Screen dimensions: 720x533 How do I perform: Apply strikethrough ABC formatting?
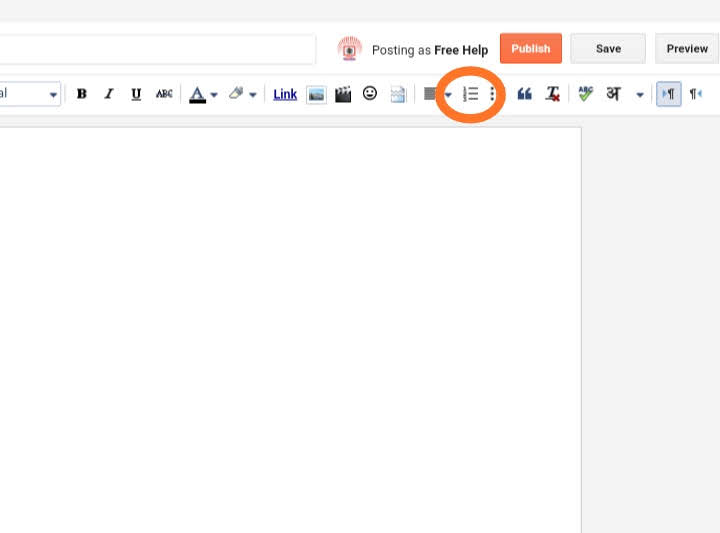[164, 94]
